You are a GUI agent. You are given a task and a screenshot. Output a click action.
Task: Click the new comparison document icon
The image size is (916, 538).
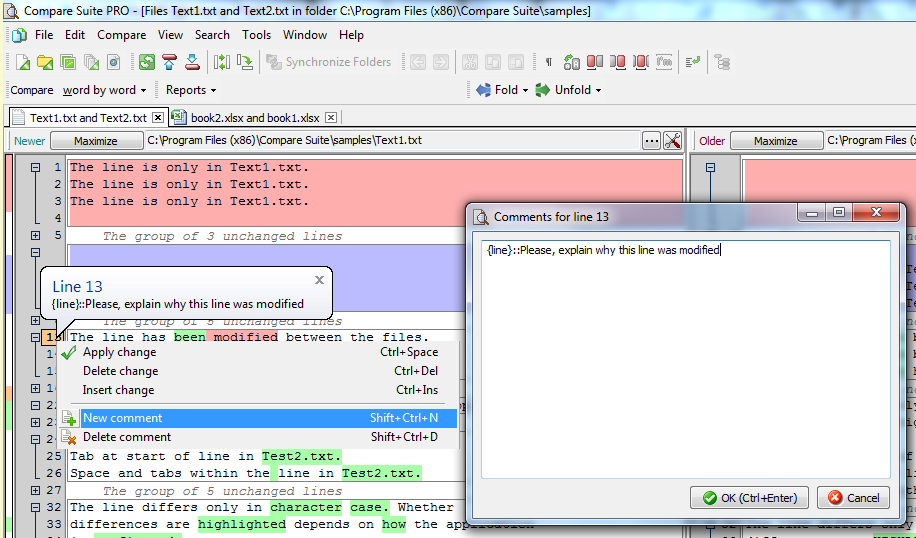[x=23, y=62]
